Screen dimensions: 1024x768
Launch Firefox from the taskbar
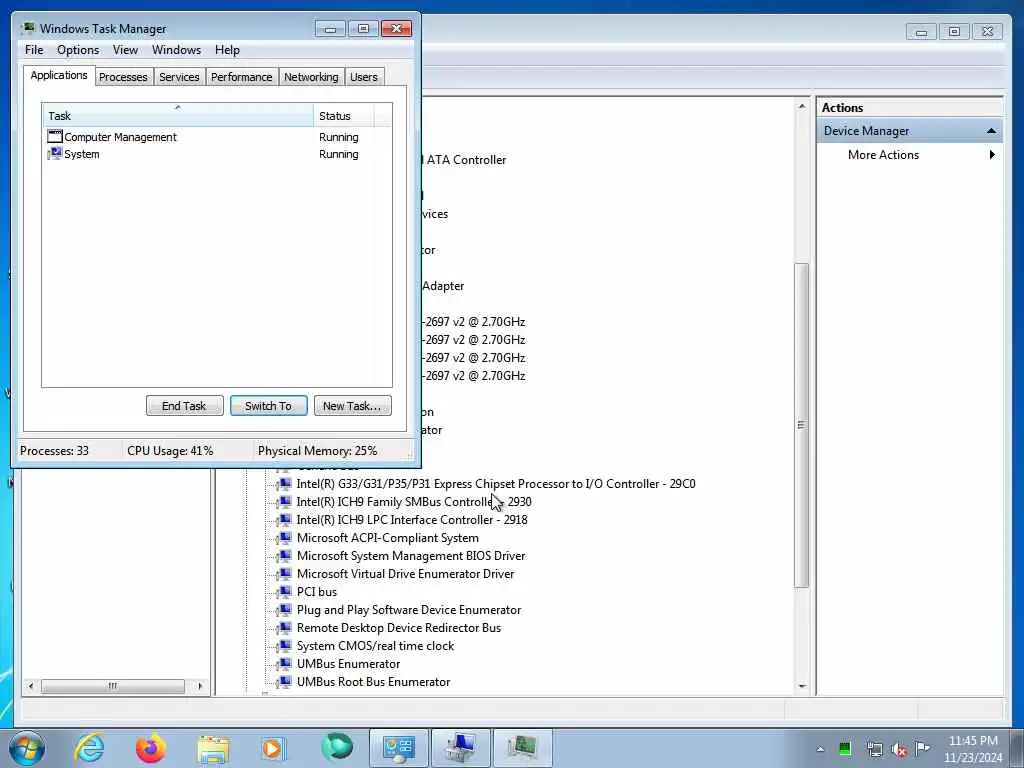click(x=150, y=748)
